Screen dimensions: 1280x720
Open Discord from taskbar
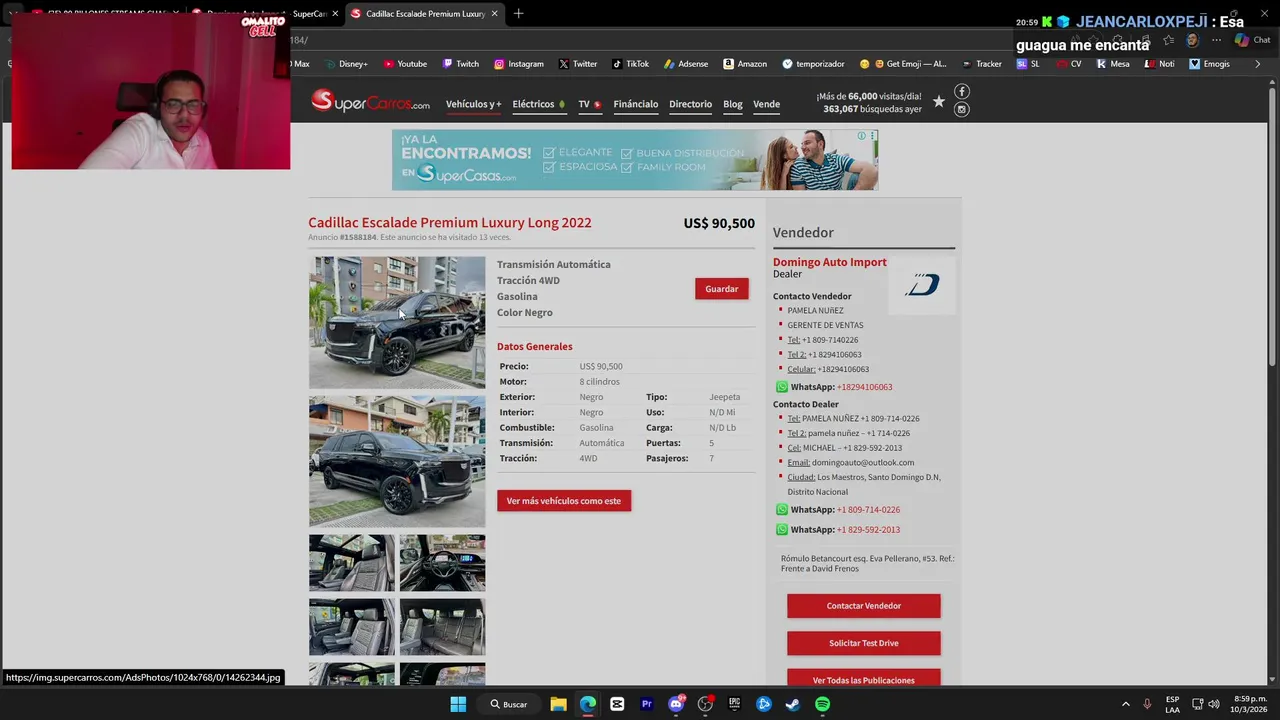click(676, 704)
